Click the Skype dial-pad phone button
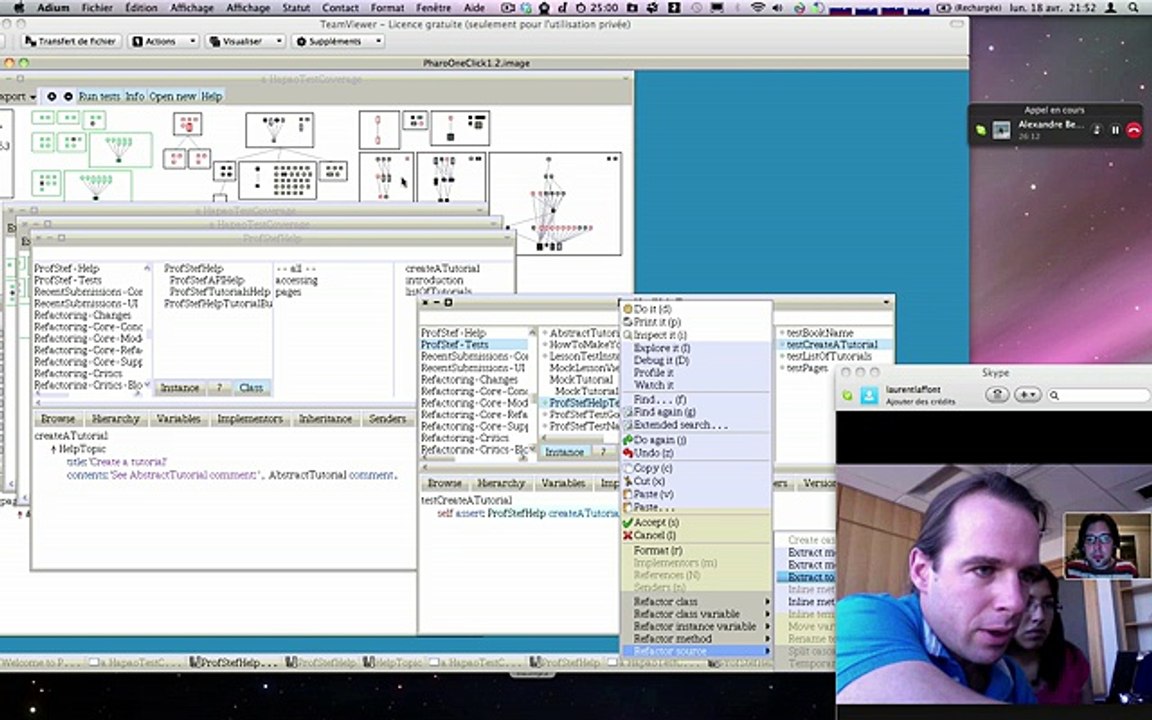The height and width of the screenshot is (720, 1152). point(997,395)
